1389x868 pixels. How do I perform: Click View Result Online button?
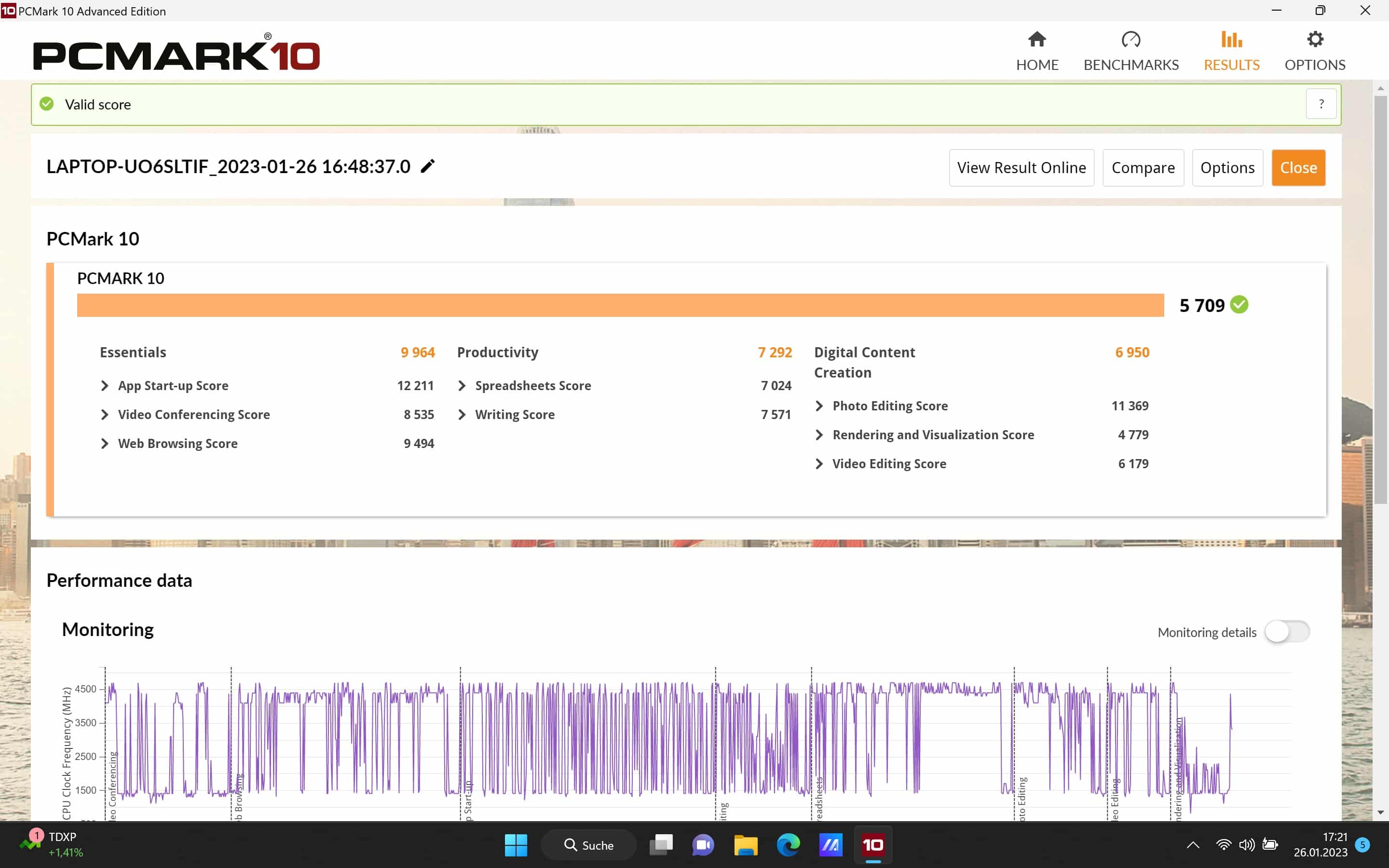pos(1021,168)
